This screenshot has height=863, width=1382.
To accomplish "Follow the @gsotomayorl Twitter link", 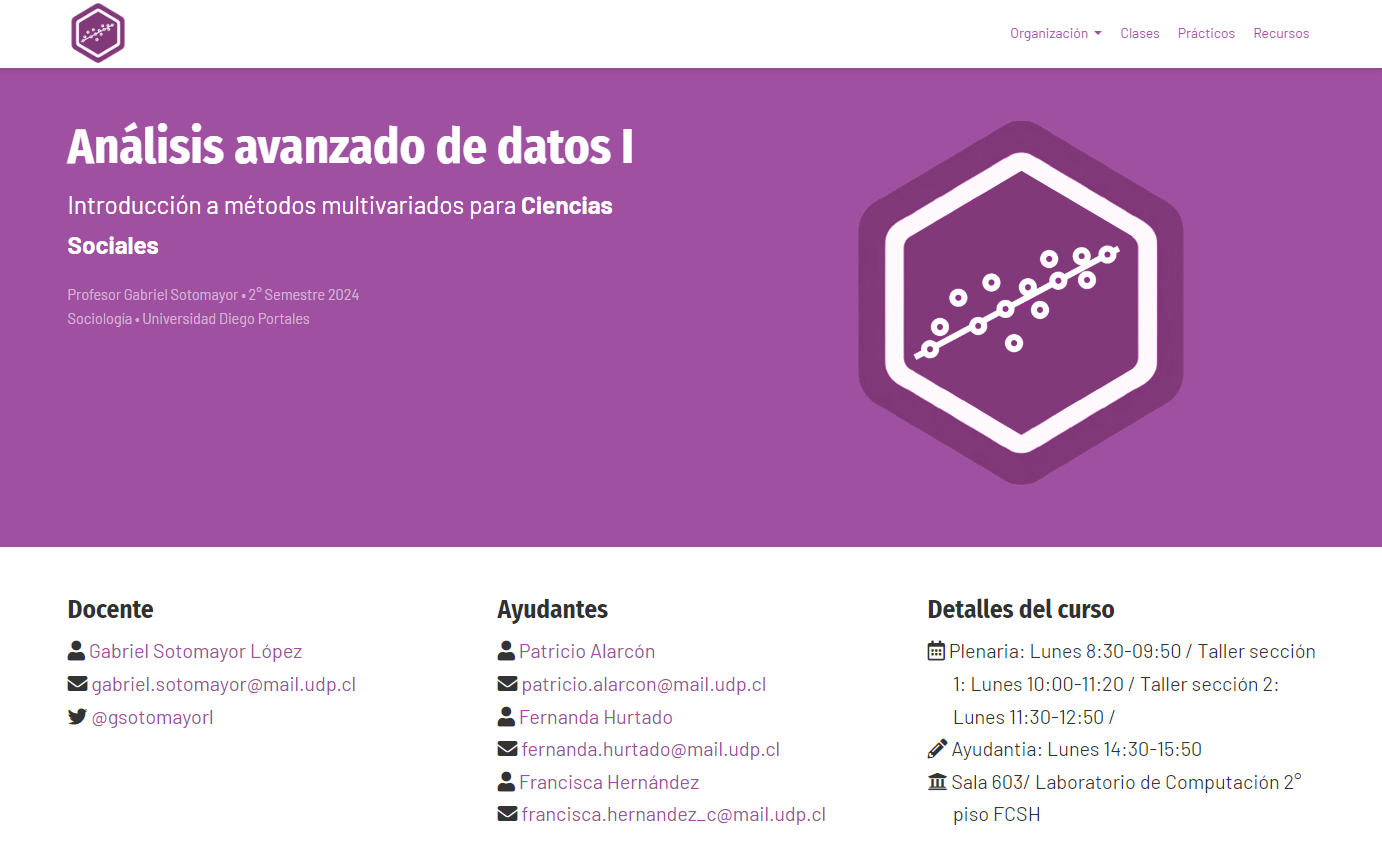I will 152,717.
